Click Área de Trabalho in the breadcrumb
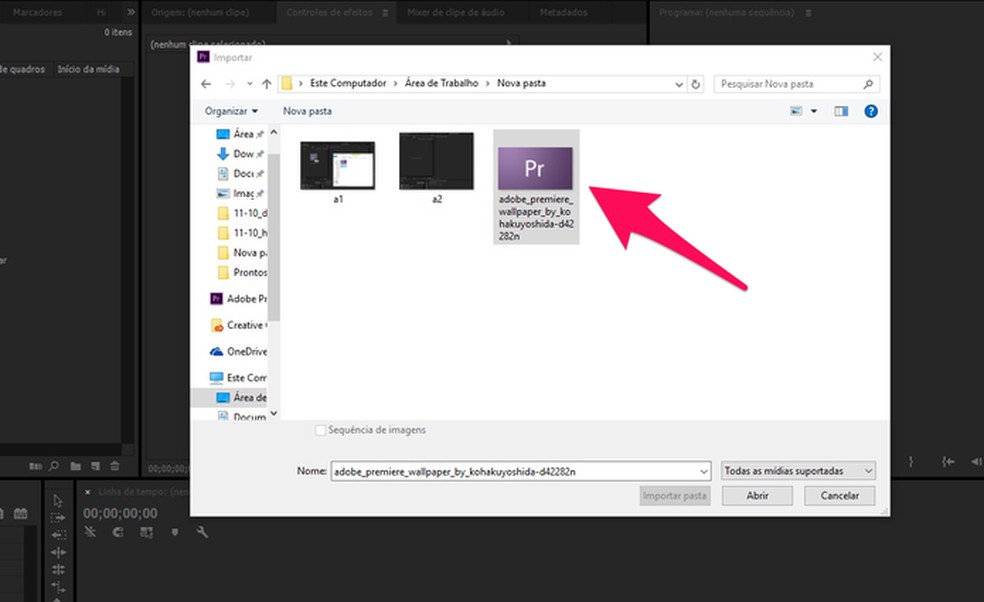Screen dimensions: 984x602 coord(441,83)
